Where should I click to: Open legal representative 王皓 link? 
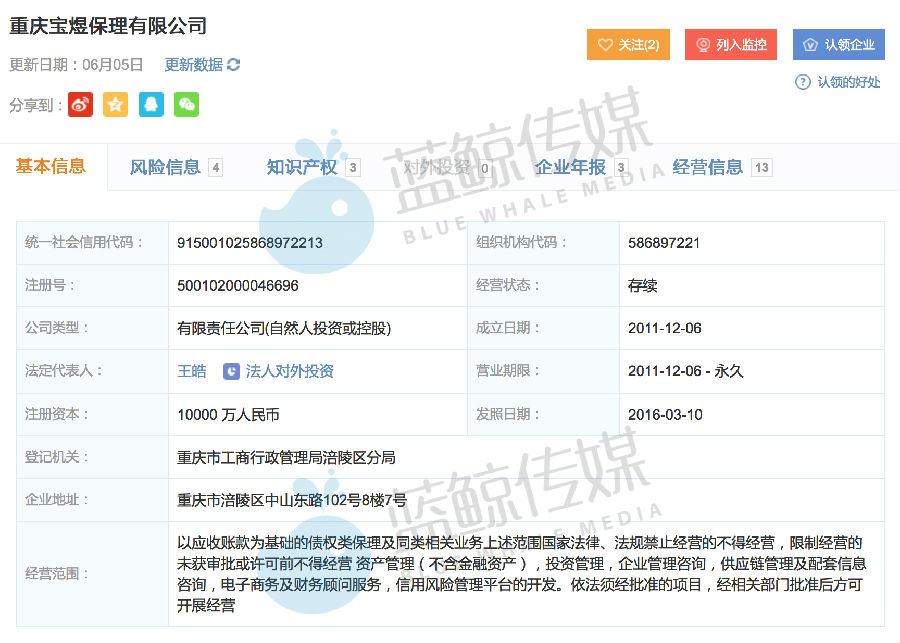192,371
